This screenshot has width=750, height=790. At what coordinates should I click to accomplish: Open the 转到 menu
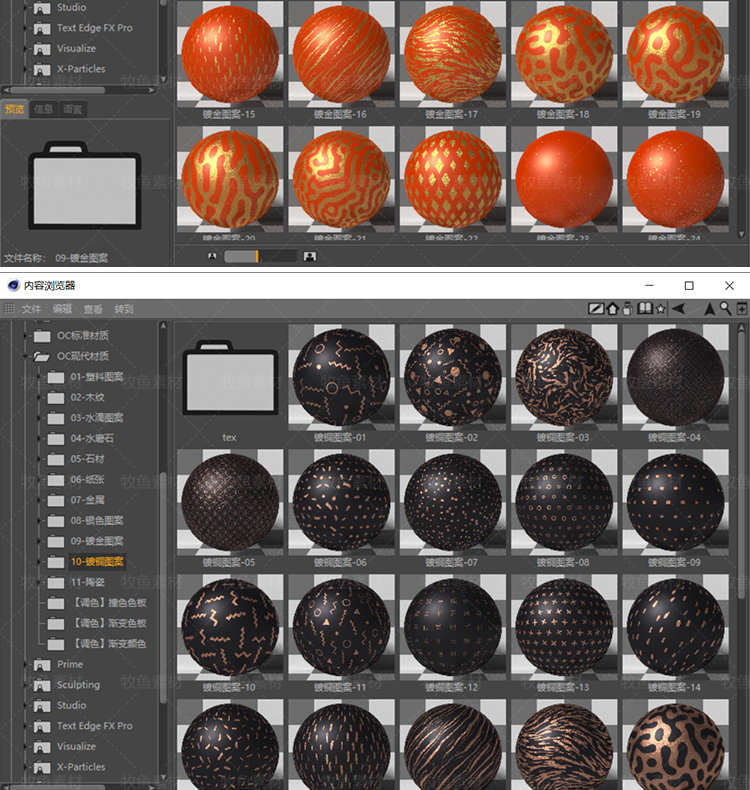[x=124, y=309]
